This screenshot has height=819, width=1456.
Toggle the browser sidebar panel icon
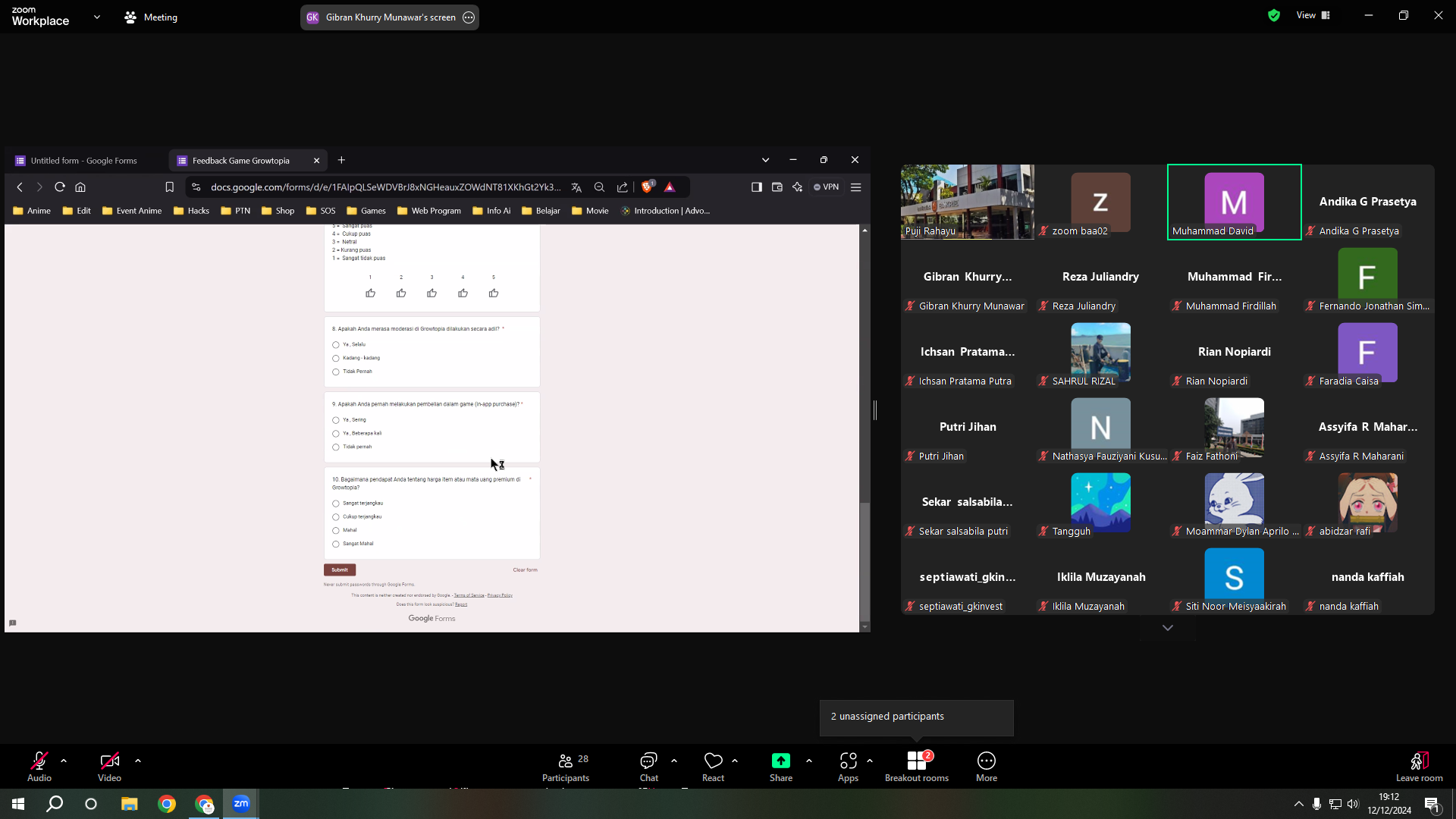click(757, 187)
